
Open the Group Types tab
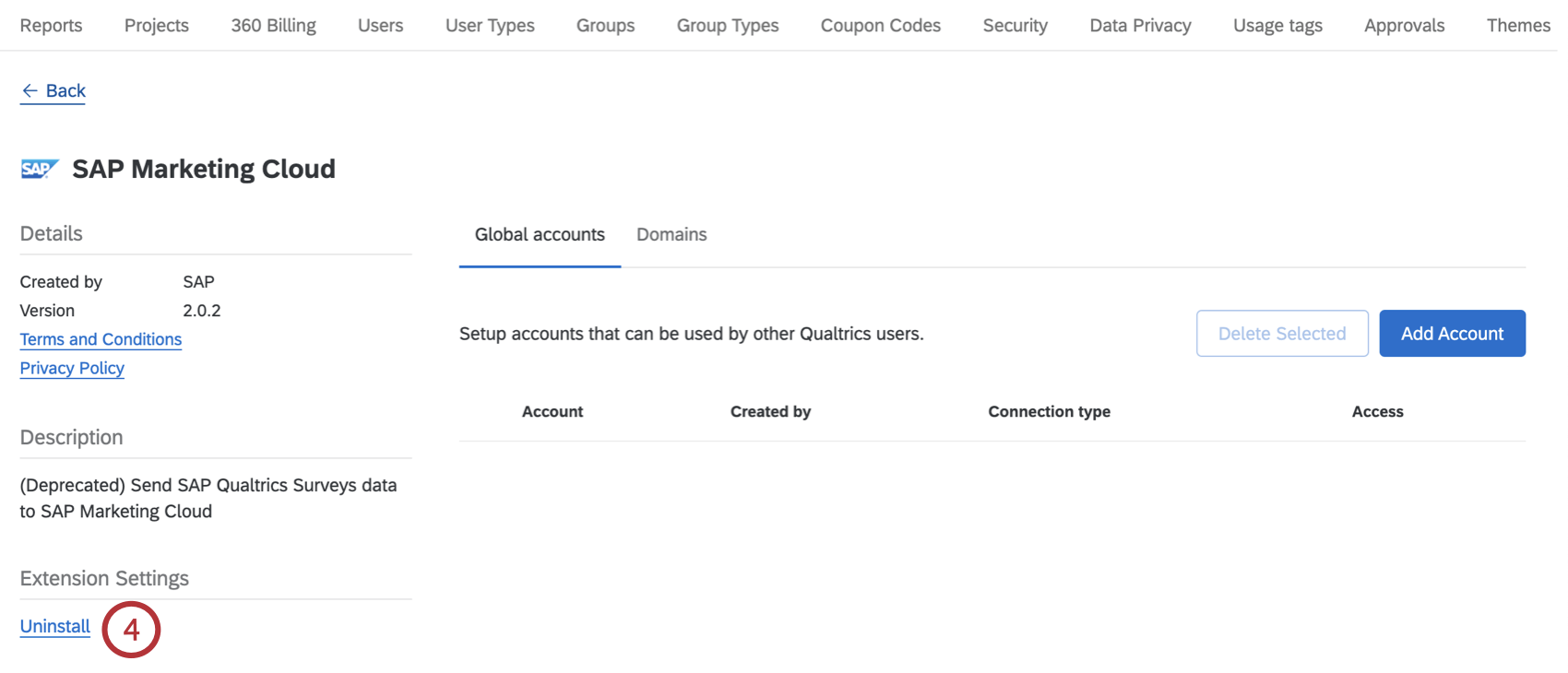point(728,26)
